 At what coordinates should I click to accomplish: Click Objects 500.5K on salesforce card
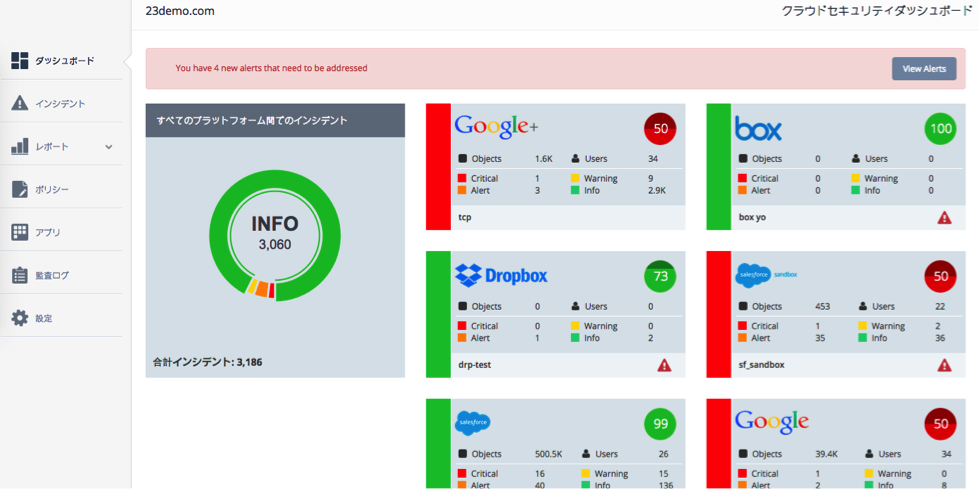coord(550,454)
